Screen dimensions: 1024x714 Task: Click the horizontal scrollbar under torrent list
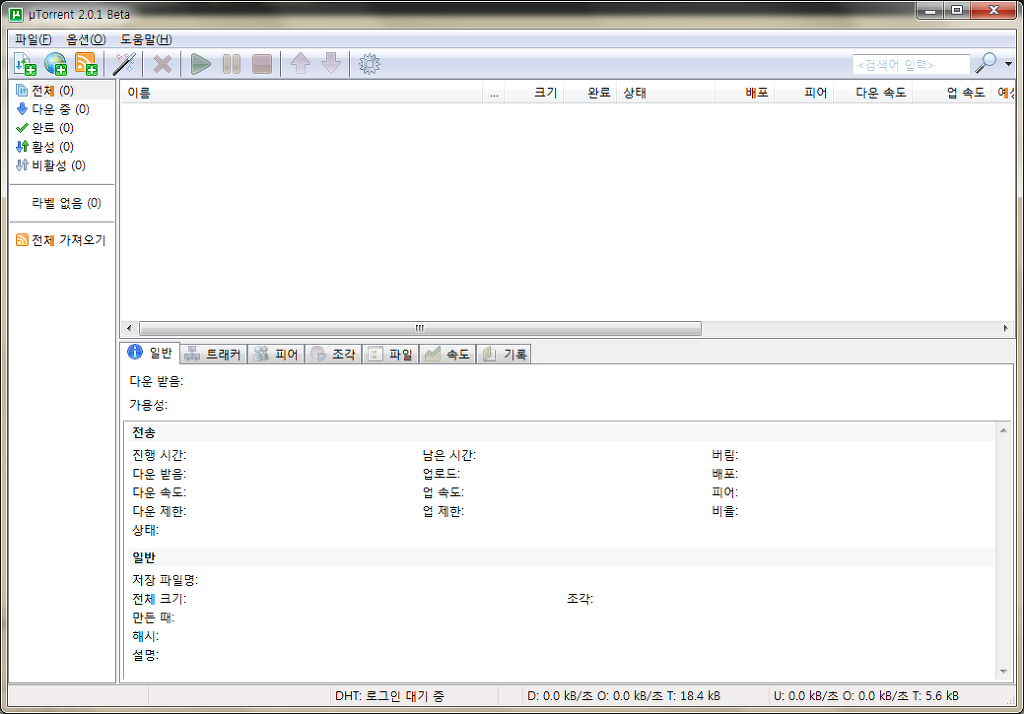(420, 328)
